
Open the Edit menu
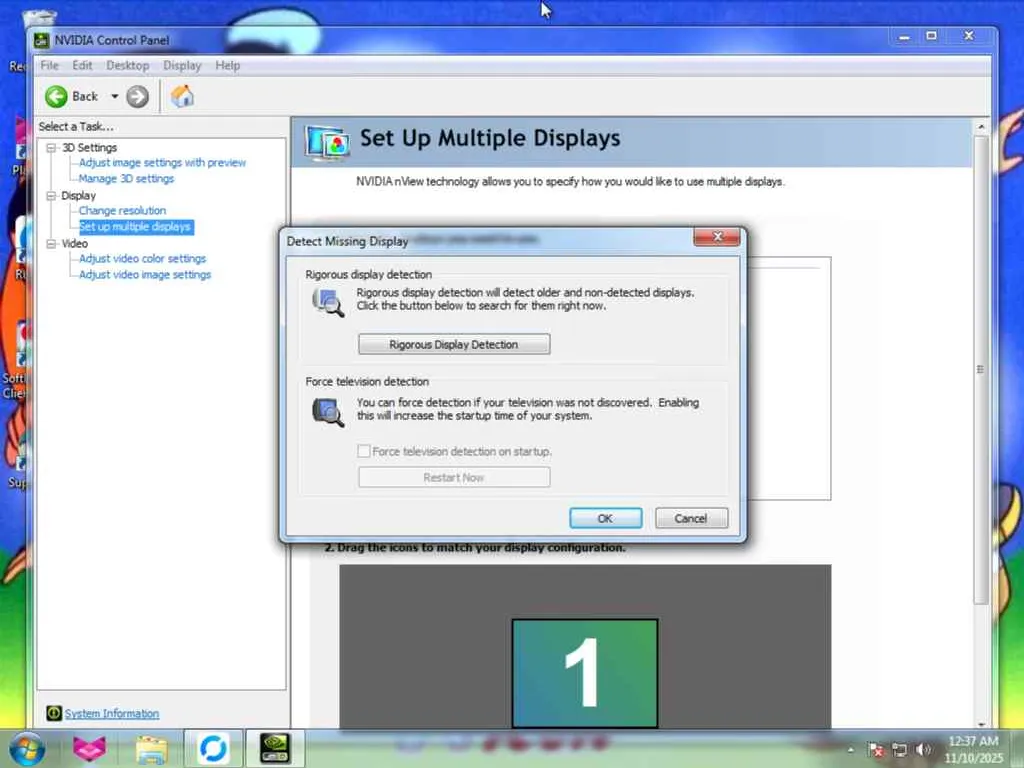82,65
